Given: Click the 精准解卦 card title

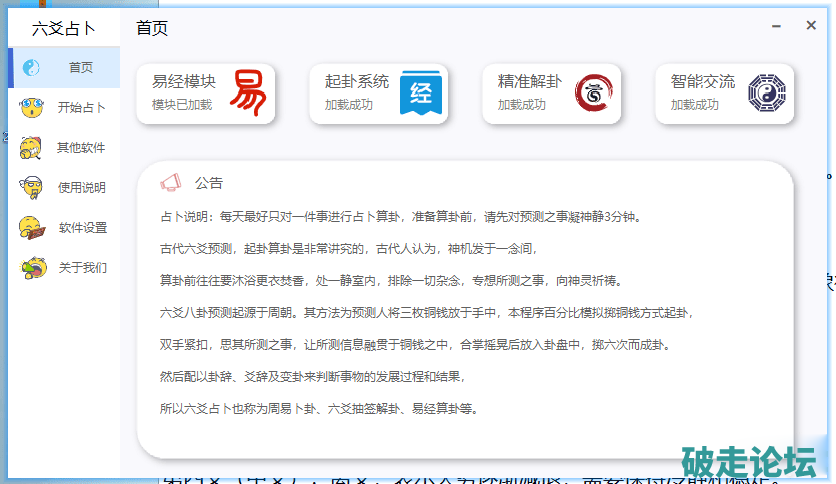Looking at the screenshot, I should tap(530, 82).
